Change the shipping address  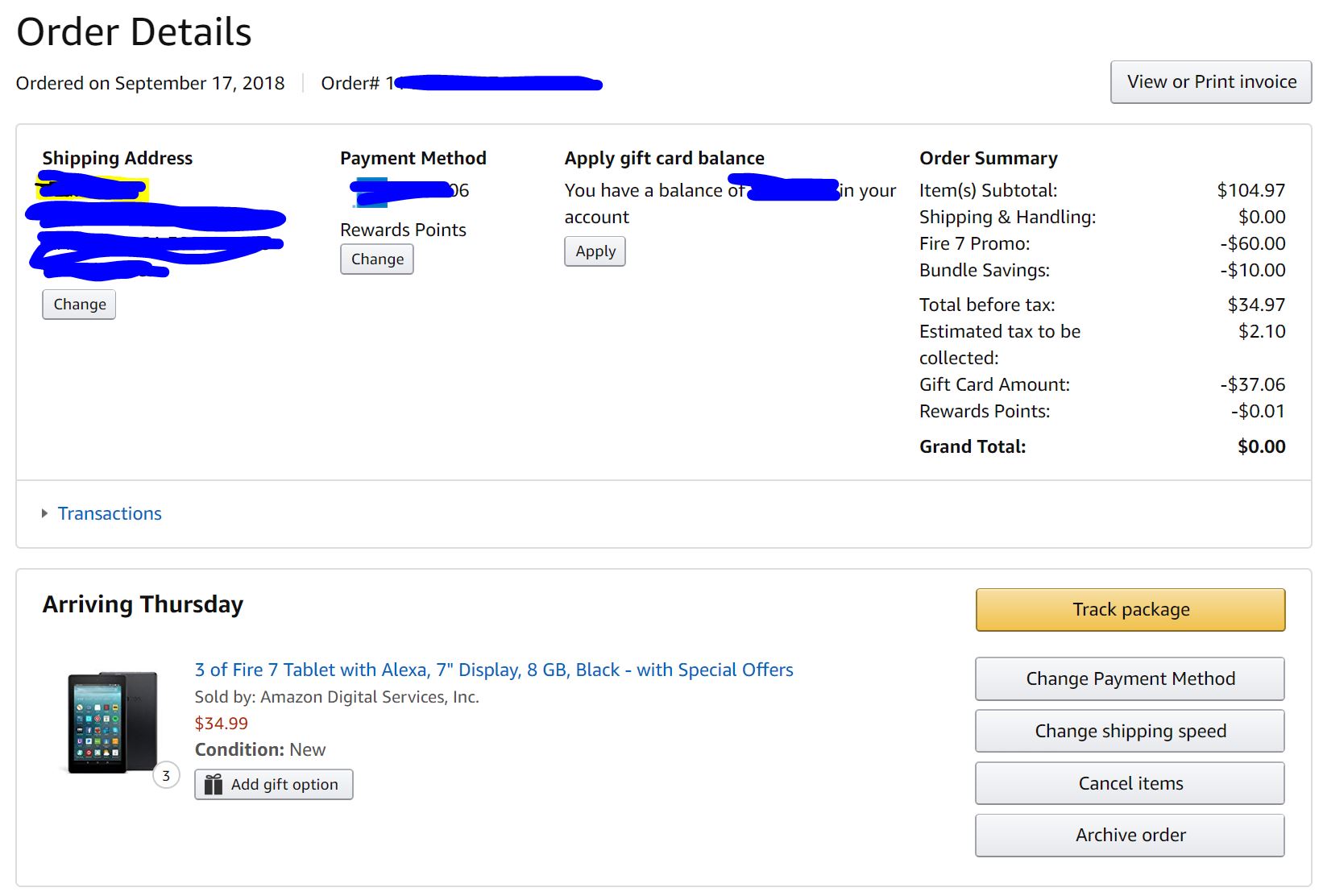(79, 305)
